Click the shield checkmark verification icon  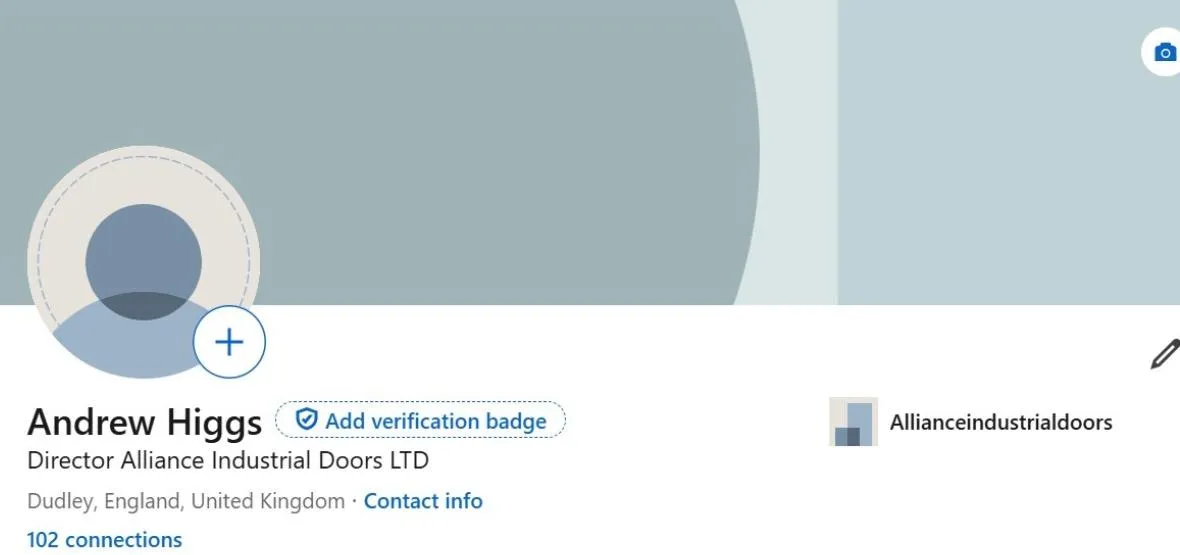click(306, 419)
